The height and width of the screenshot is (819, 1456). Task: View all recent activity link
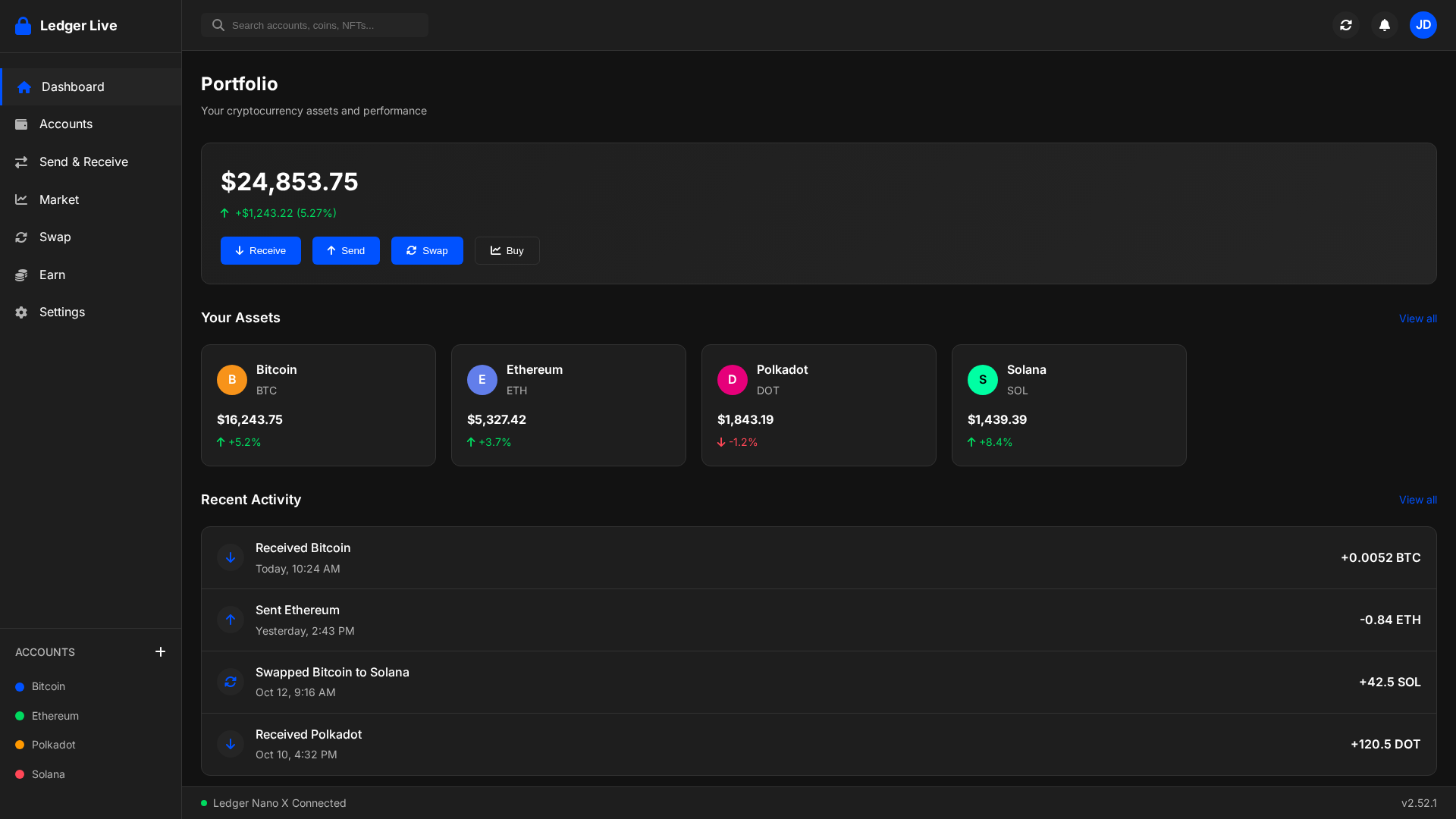(1417, 500)
